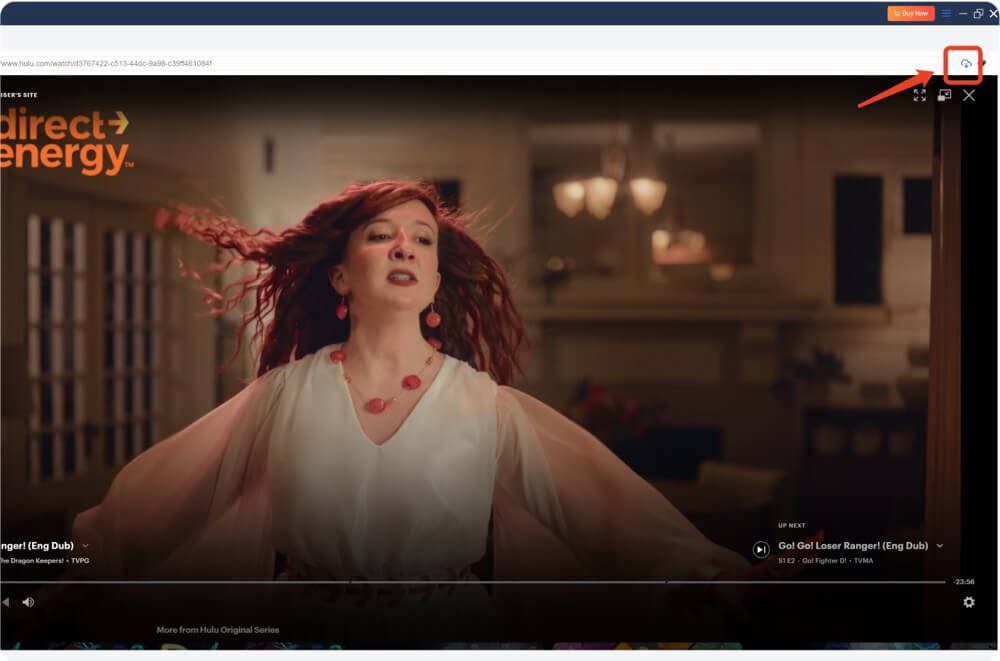1000x661 pixels.
Task: Click the -23:56 remaining time
Action: [964, 582]
